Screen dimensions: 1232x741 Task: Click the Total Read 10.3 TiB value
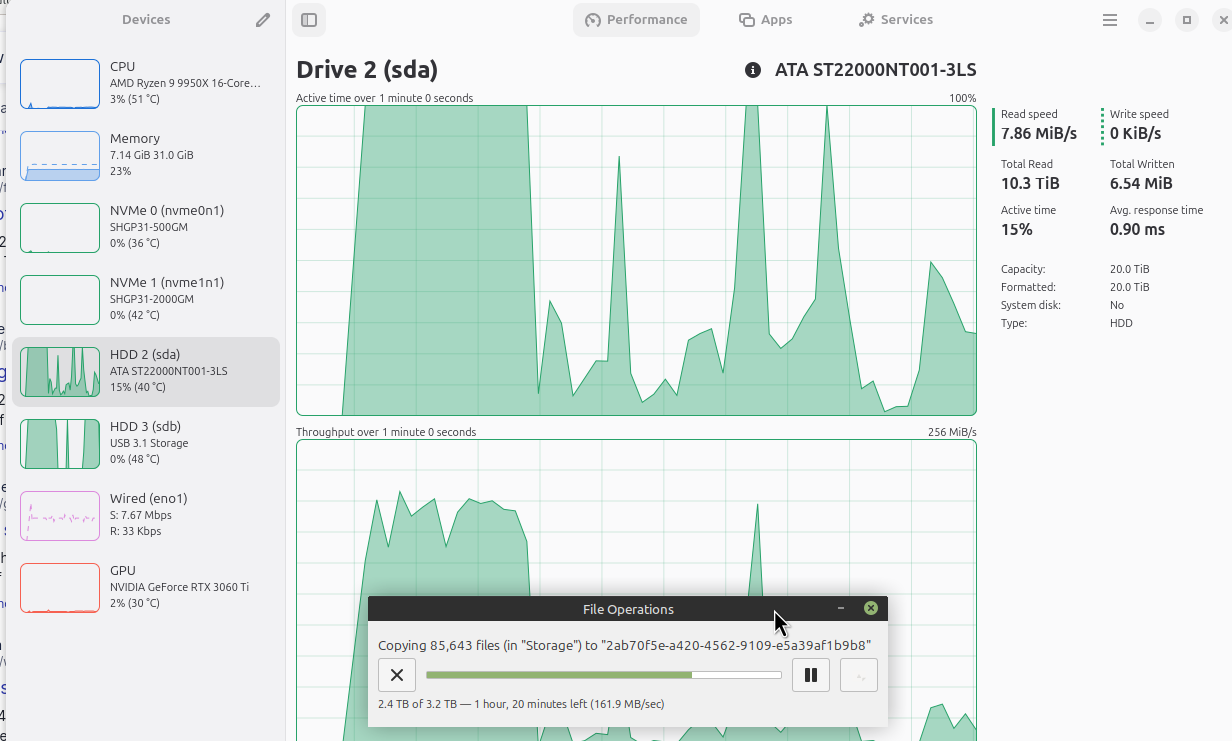tap(1030, 183)
